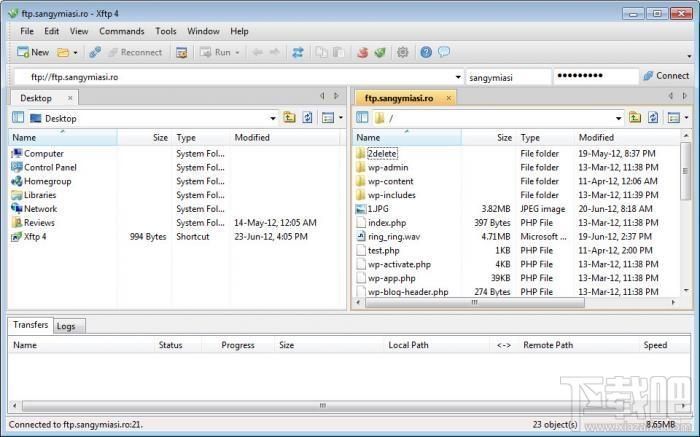Sort remote files by Modified column
The width and height of the screenshot is (700, 437).
point(626,137)
